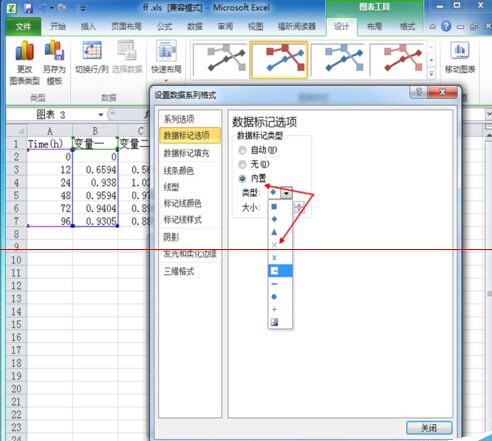The width and height of the screenshot is (492, 441).
Task: Open the Name Box dropdown arrow
Action: [x=101, y=115]
